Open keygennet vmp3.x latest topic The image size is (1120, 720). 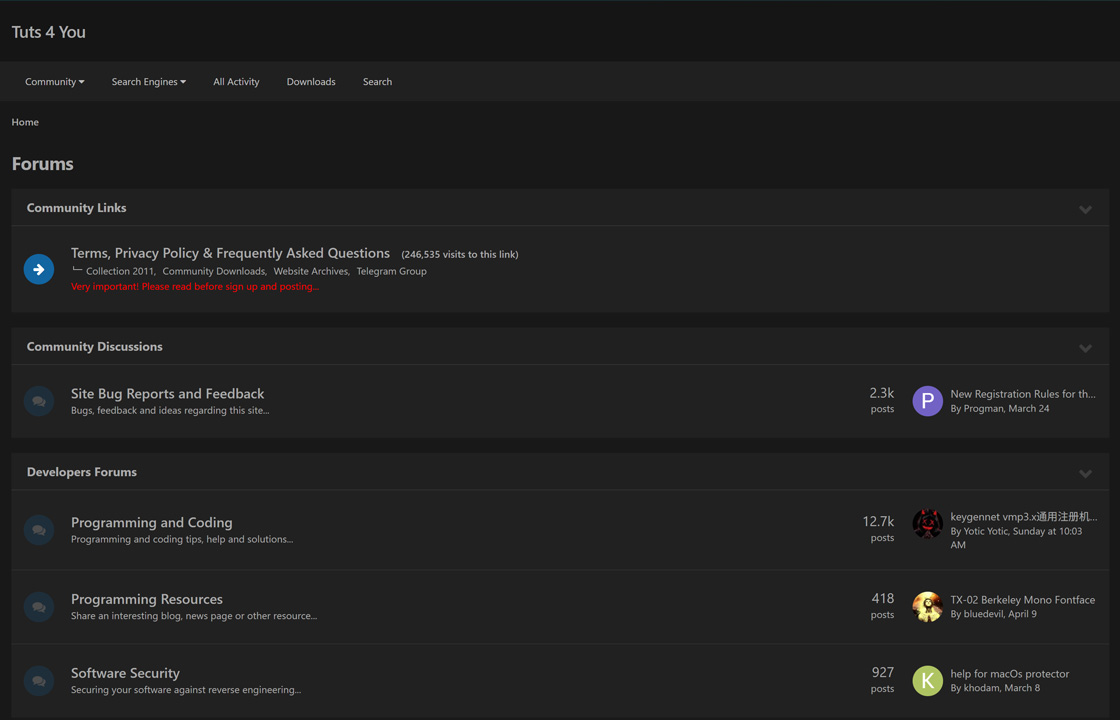point(1024,516)
